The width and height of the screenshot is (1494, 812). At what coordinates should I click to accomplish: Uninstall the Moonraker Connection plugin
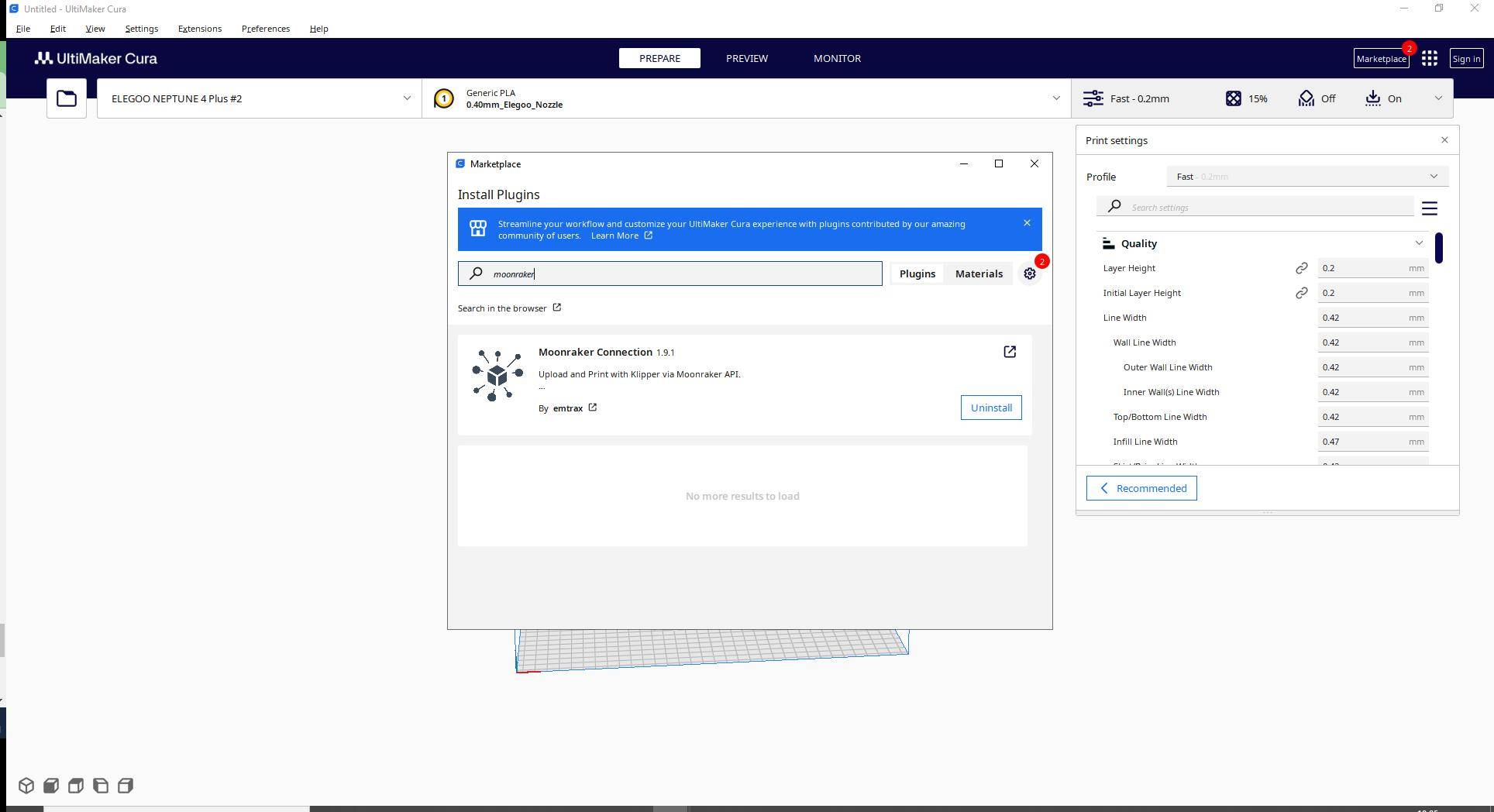pos(991,408)
